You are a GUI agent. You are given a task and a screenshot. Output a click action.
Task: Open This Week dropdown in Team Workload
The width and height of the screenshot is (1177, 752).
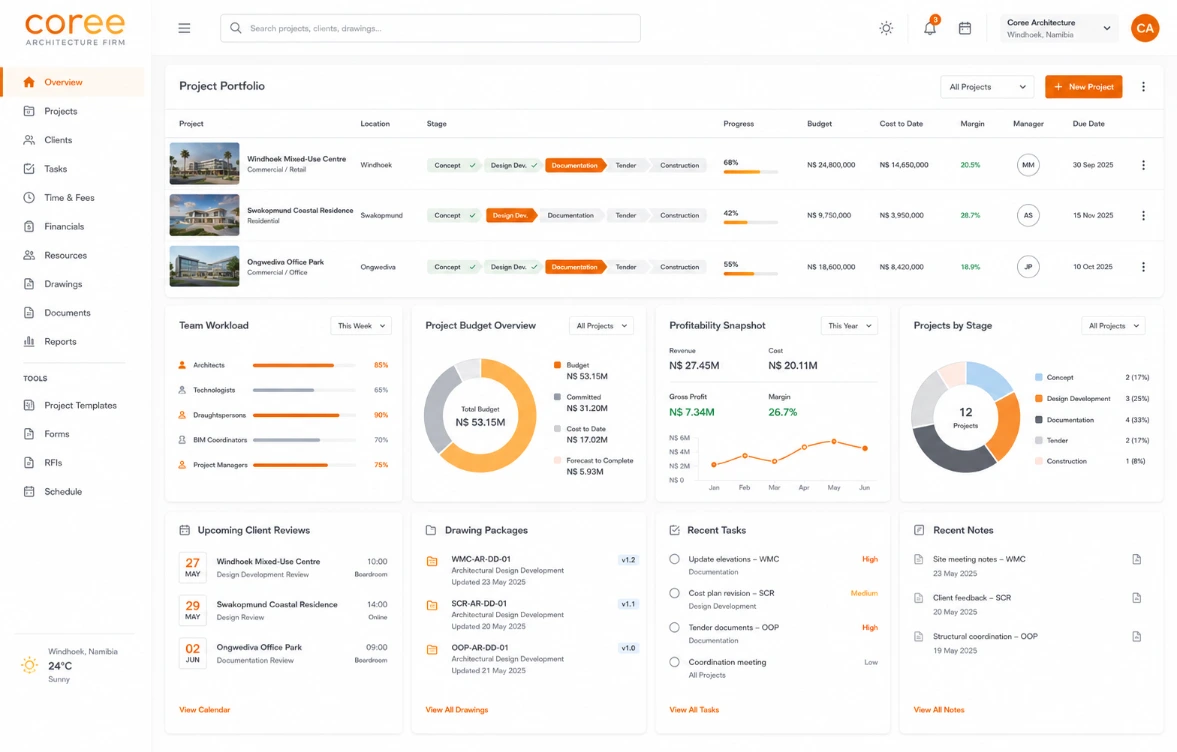(361, 326)
